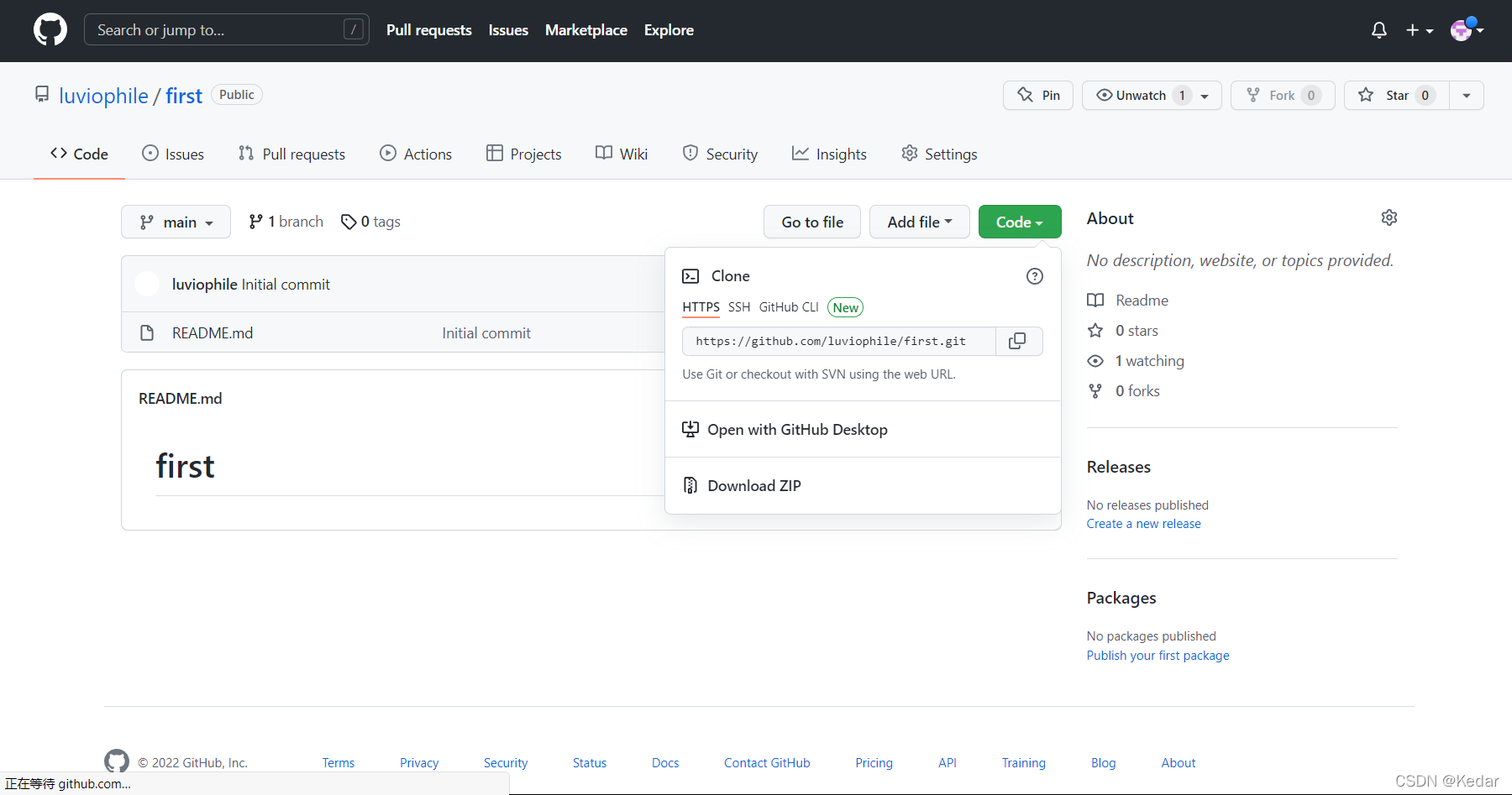1512x795 pixels.
Task: Switch to the Code tab
Action: [79, 154]
